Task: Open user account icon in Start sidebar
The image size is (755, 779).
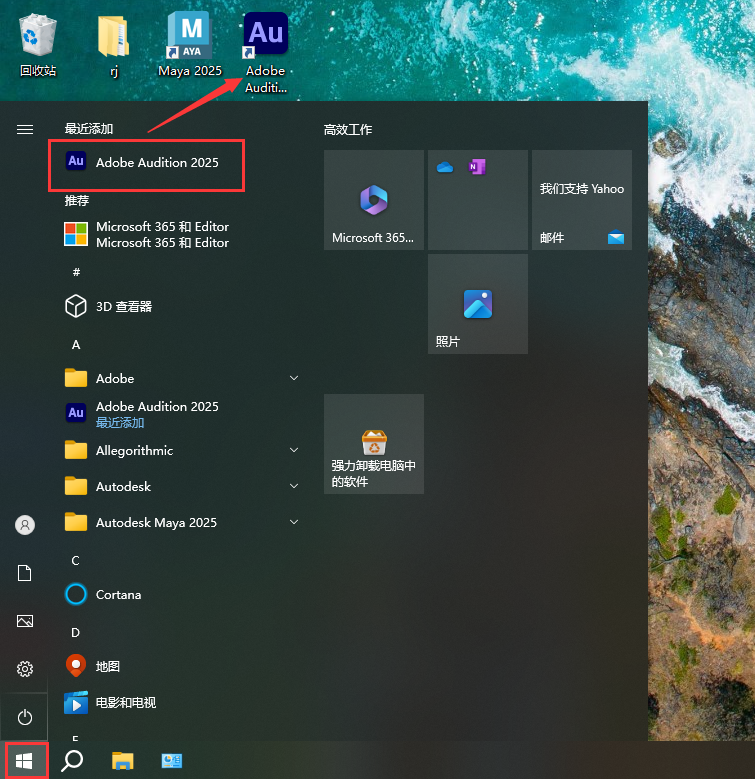Action: [25, 525]
